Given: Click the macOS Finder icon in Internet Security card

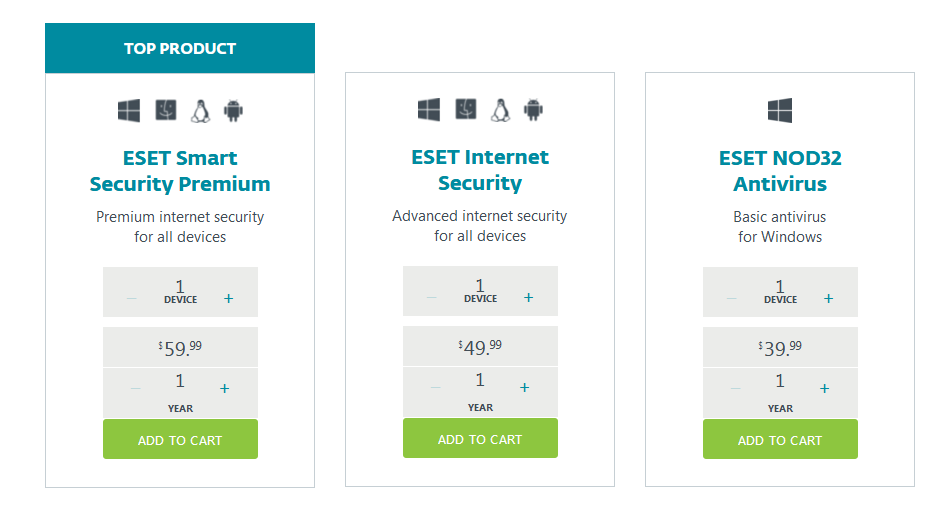Looking at the screenshot, I should (x=465, y=109).
